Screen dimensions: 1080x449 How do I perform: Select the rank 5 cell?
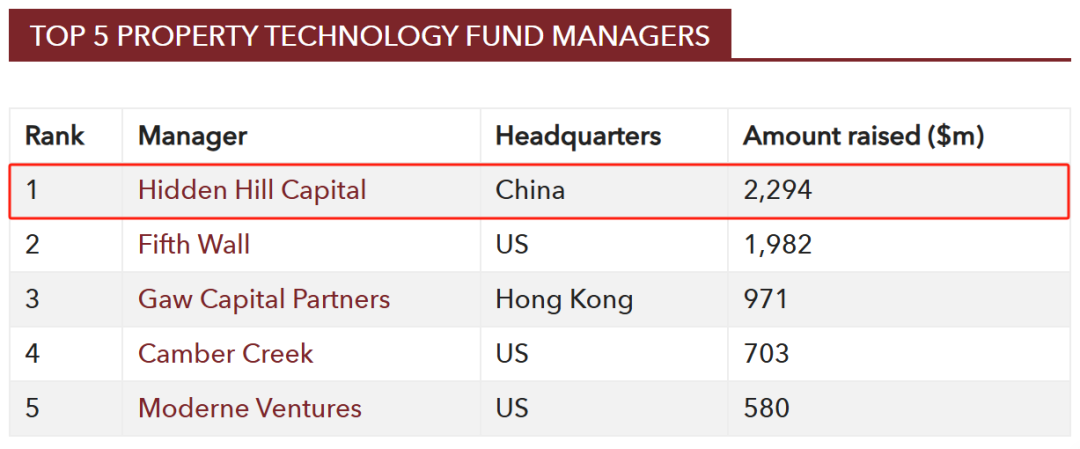[32, 408]
